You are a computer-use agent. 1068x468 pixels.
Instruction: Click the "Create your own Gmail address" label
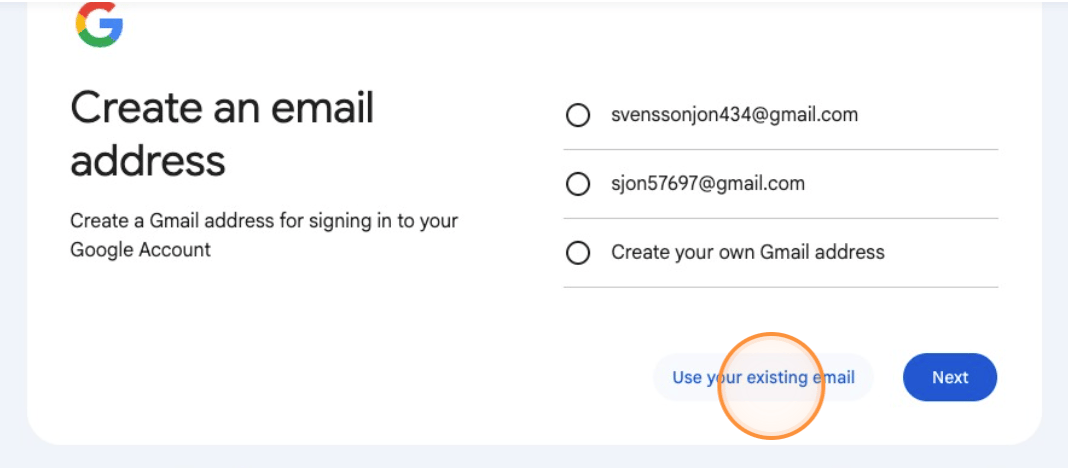748,252
